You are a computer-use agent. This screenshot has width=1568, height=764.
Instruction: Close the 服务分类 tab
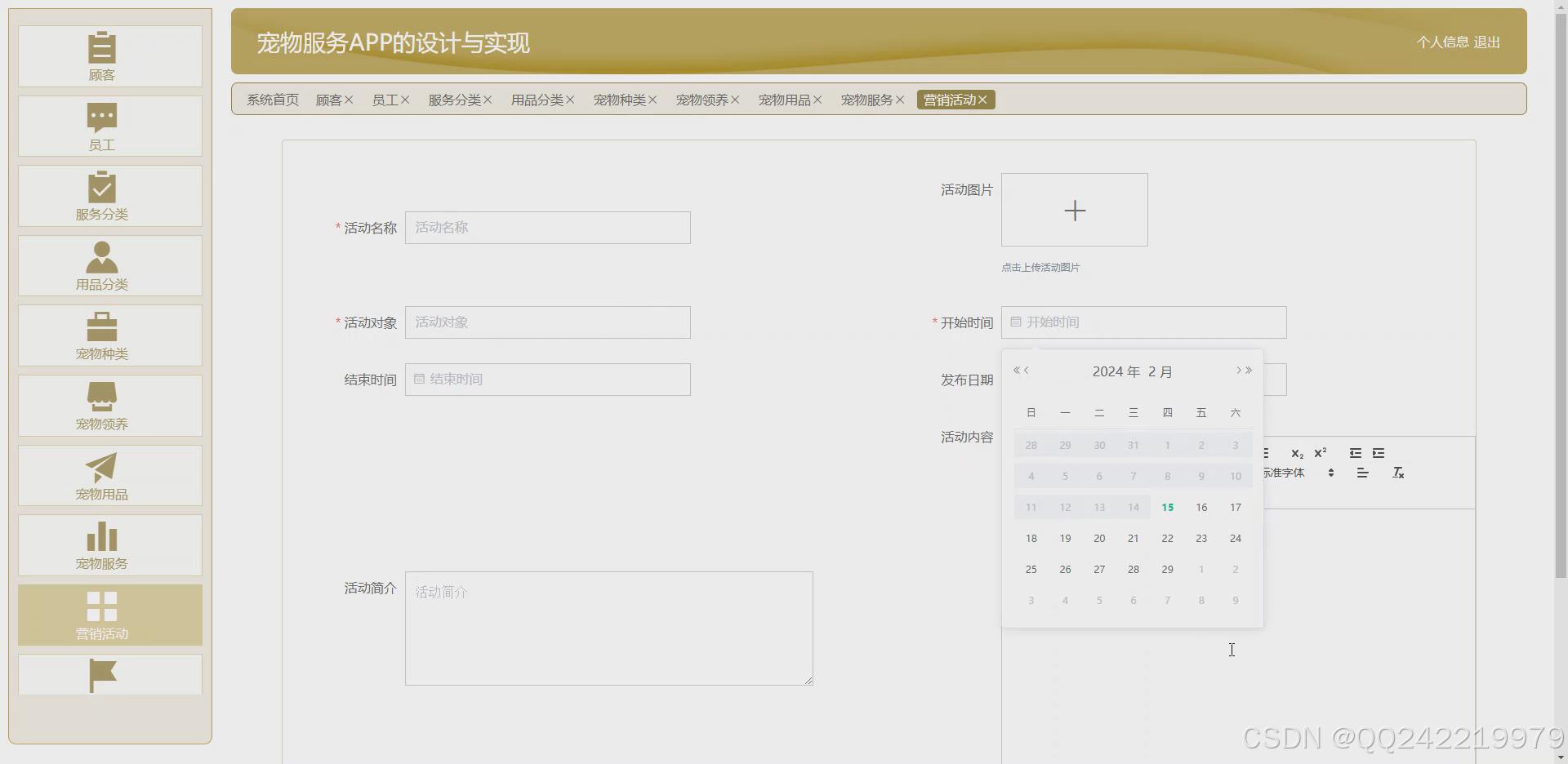coord(488,100)
